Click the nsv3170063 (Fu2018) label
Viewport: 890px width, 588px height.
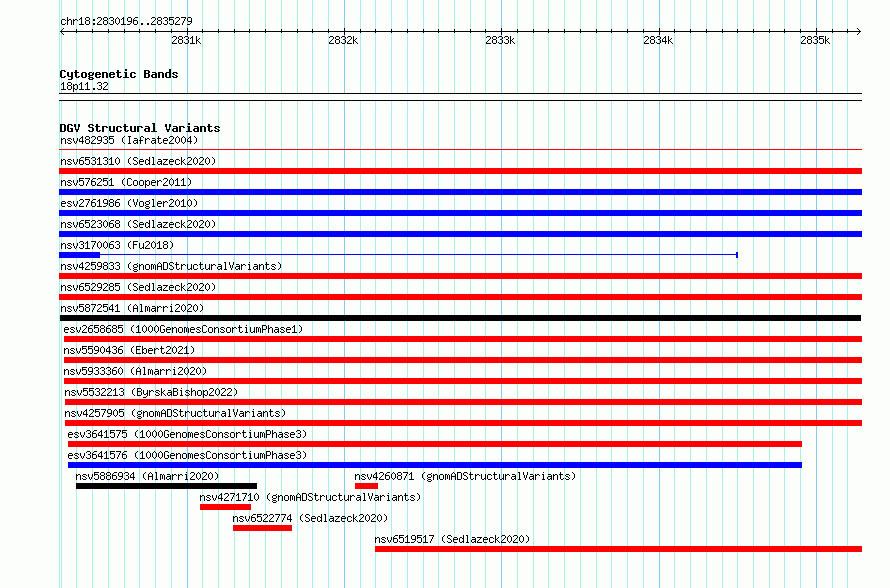(117, 245)
